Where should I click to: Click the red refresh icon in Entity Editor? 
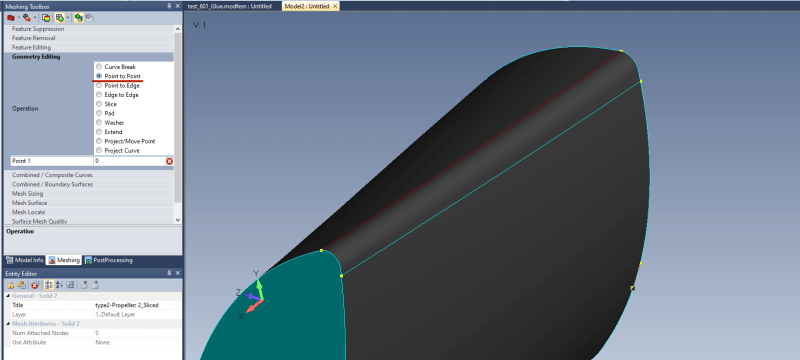coord(35,285)
